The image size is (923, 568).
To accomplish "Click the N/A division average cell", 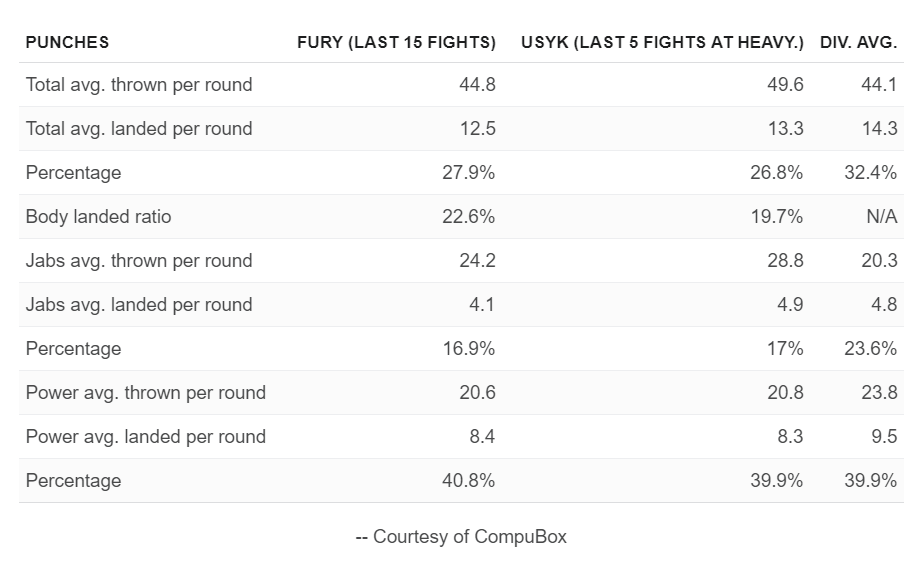I will (x=882, y=217).
